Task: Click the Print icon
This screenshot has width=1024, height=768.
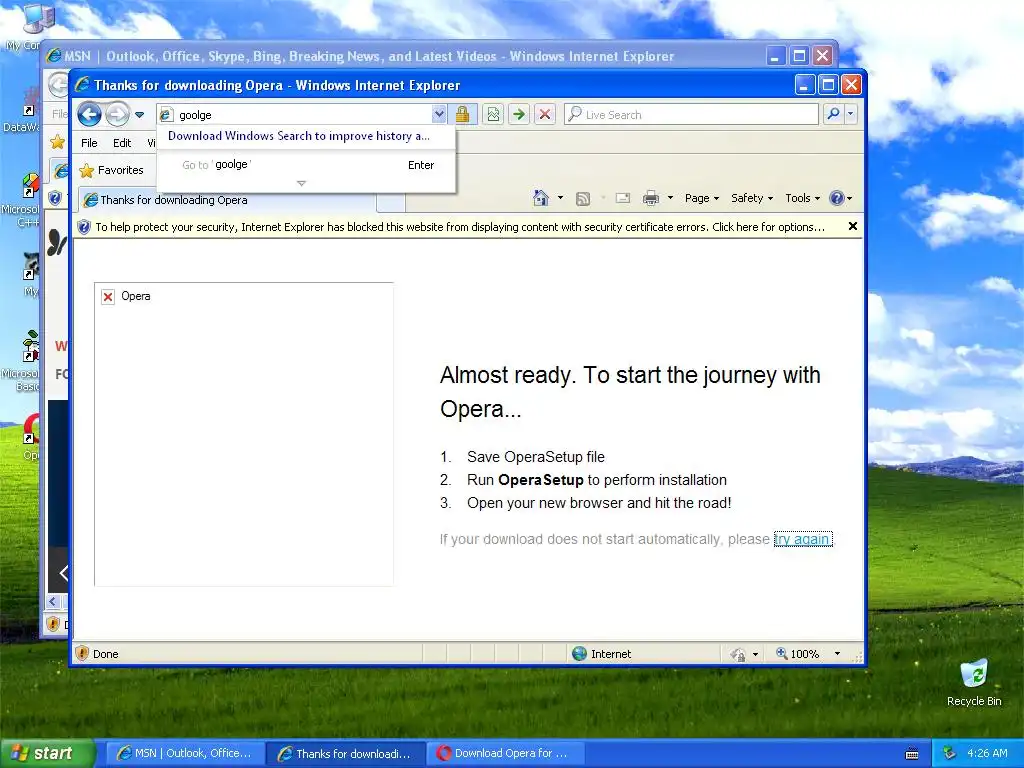Action: tap(650, 198)
